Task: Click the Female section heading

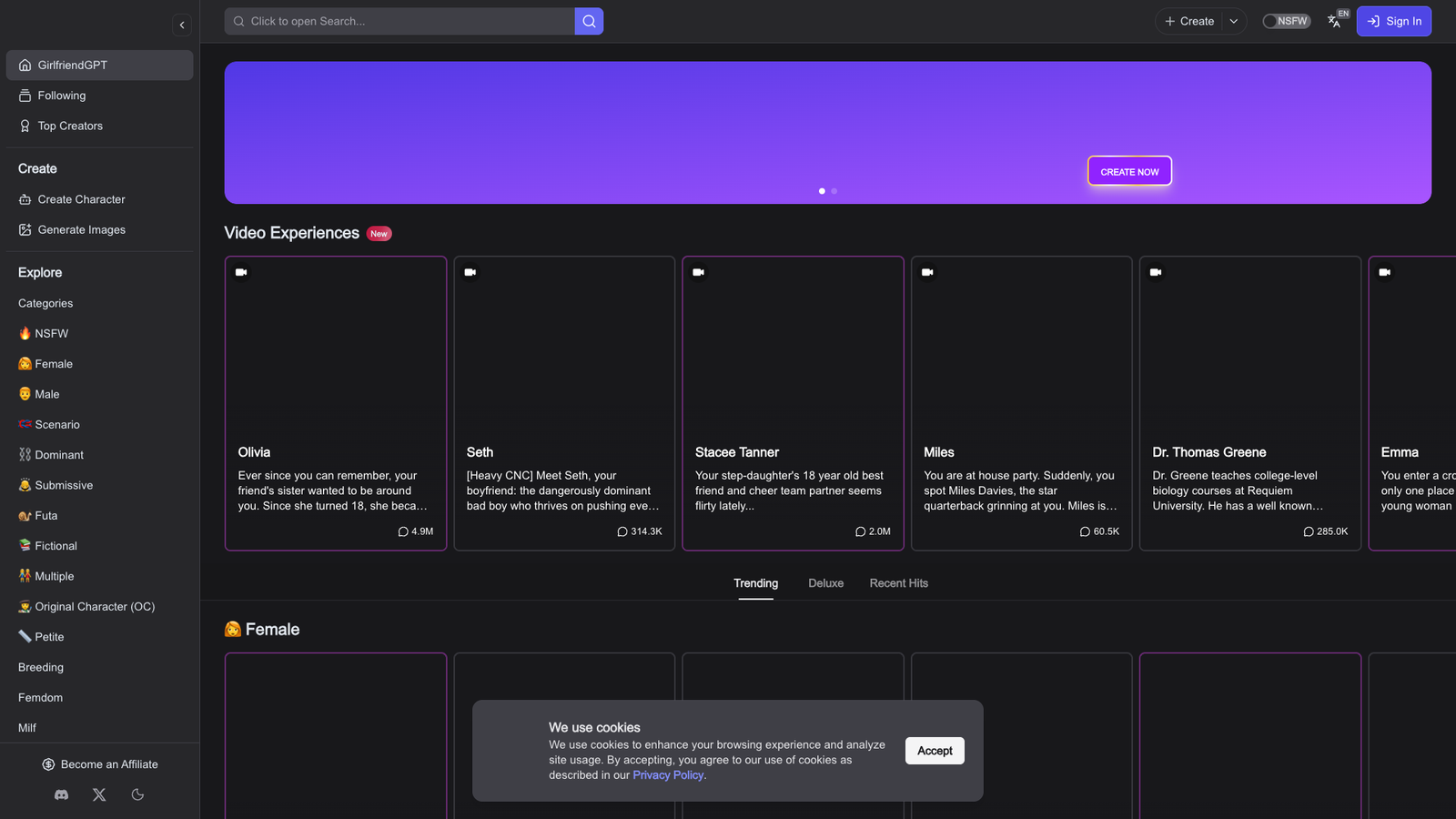Action: (262, 630)
